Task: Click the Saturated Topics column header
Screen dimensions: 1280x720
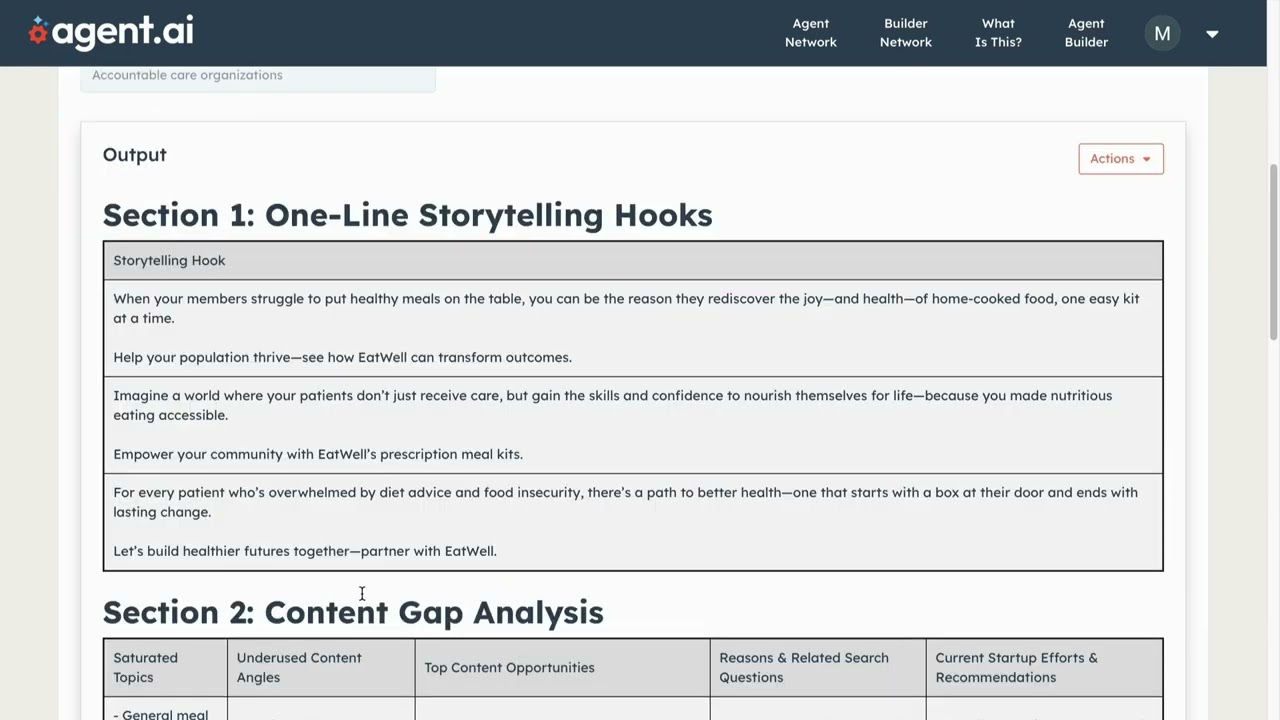Action: (x=165, y=667)
